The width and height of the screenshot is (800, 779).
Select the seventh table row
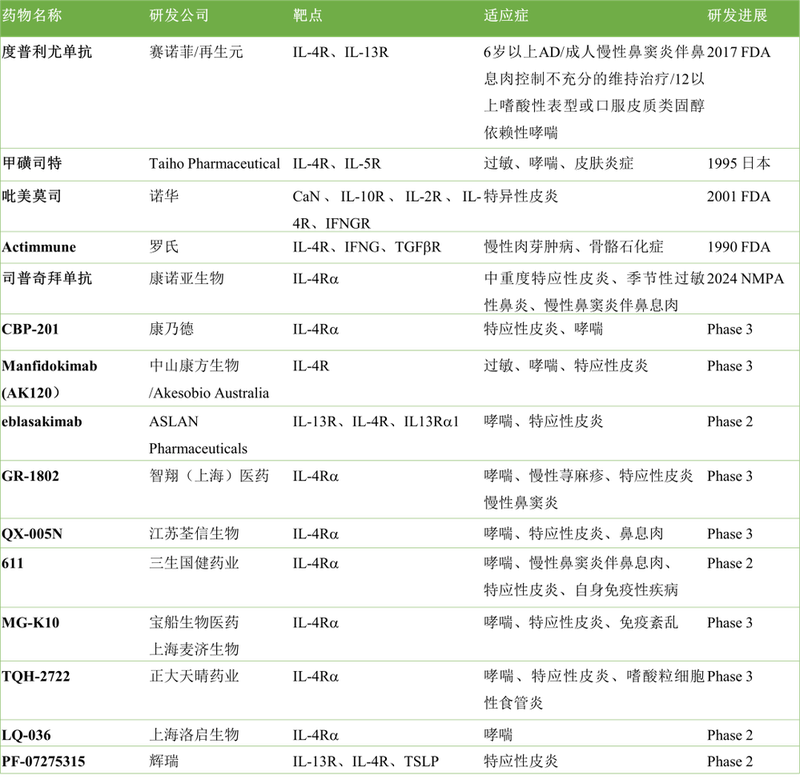coord(400,377)
